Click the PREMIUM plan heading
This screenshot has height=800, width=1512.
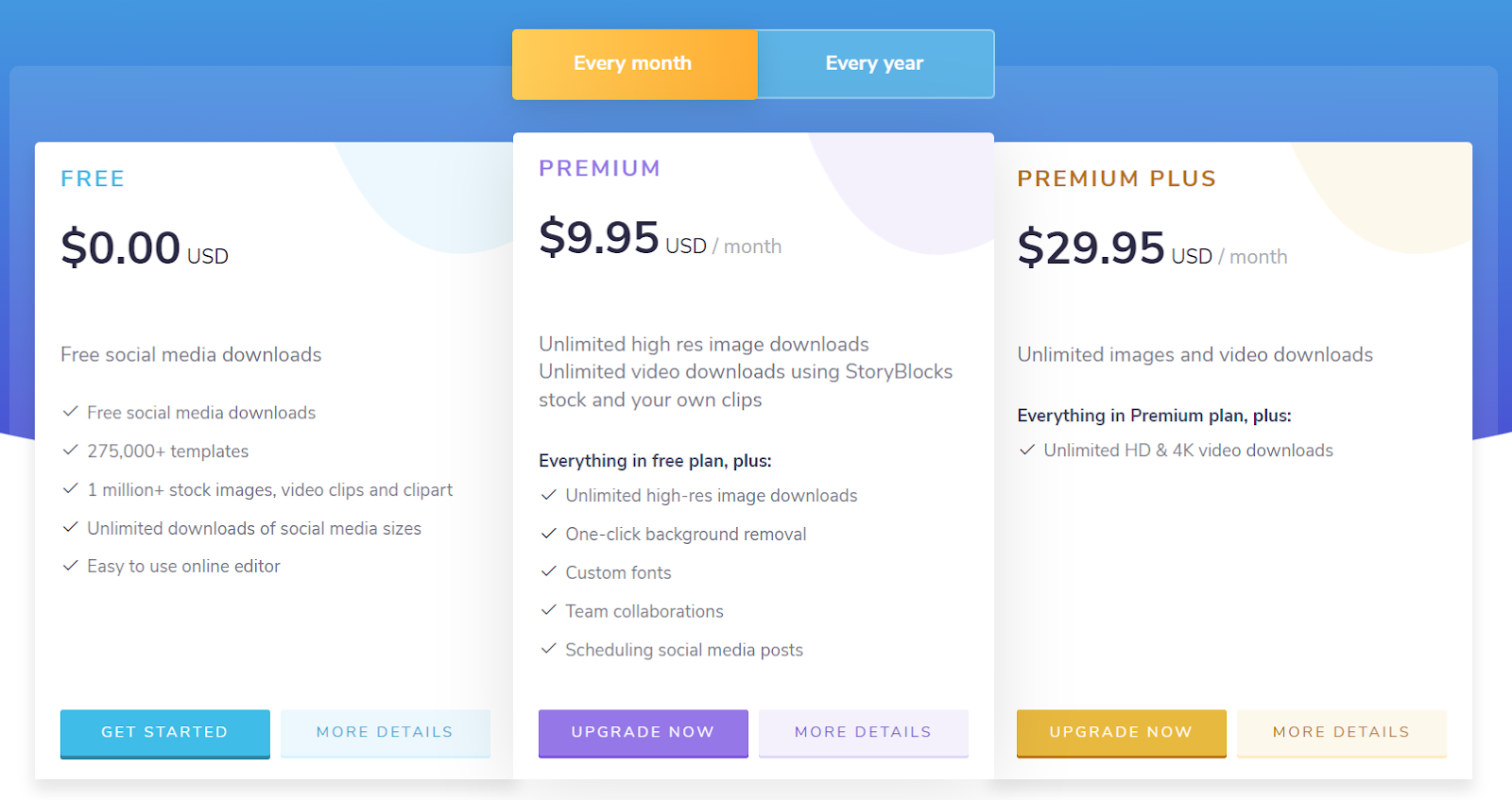pyautogui.click(x=599, y=168)
